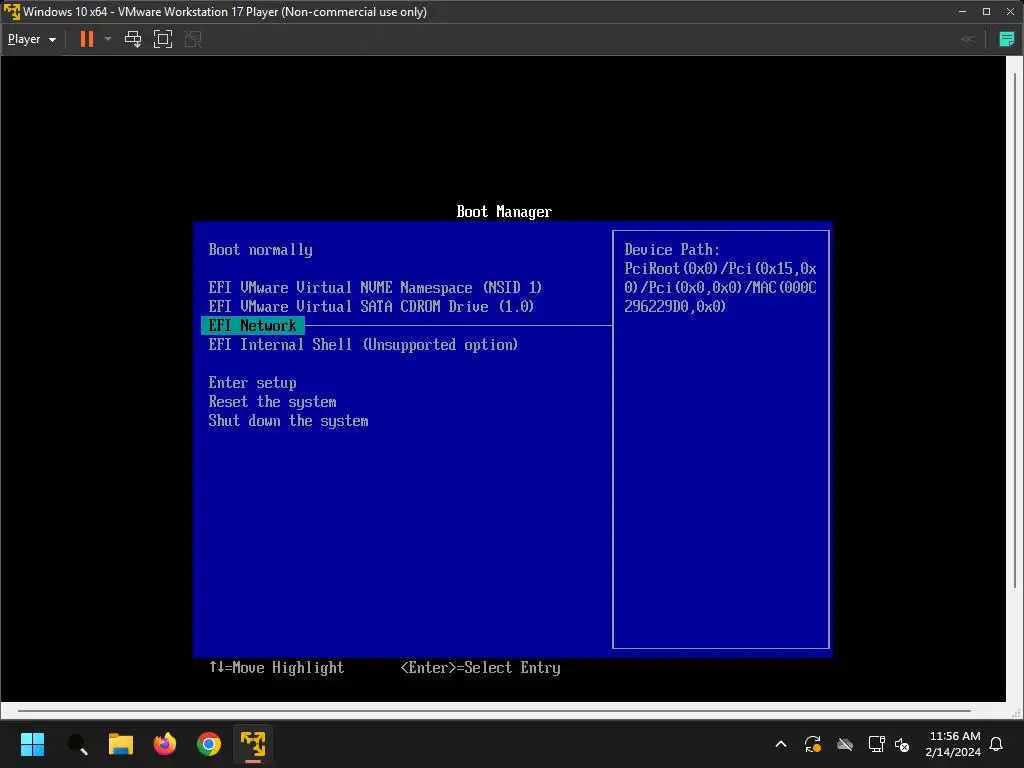Select EFI VMware Virtual NVME Namespace entry

[x=375, y=287]
